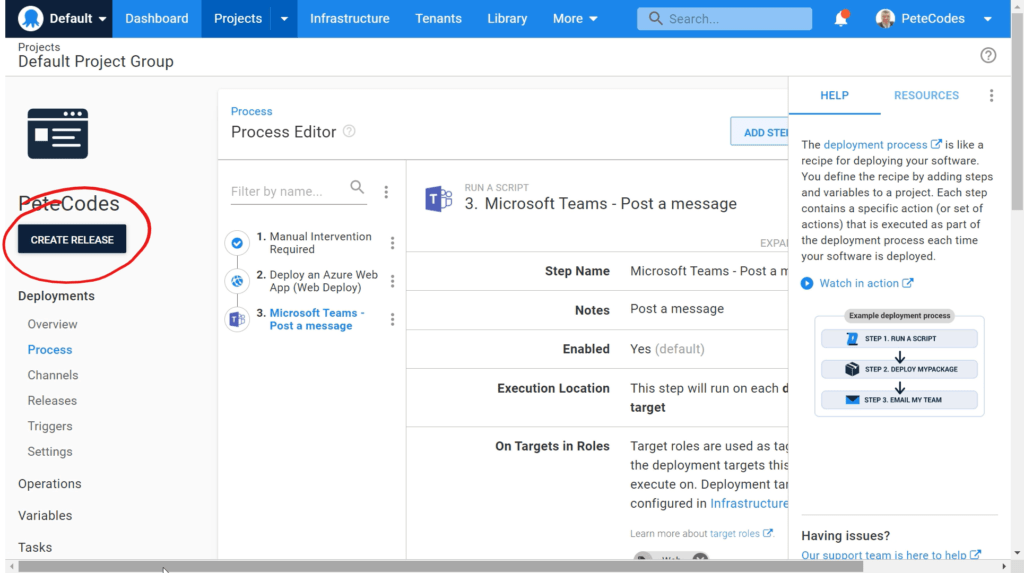Open the help panel overflow menu
Viewport: 1024px width, 573px height.
991,95
